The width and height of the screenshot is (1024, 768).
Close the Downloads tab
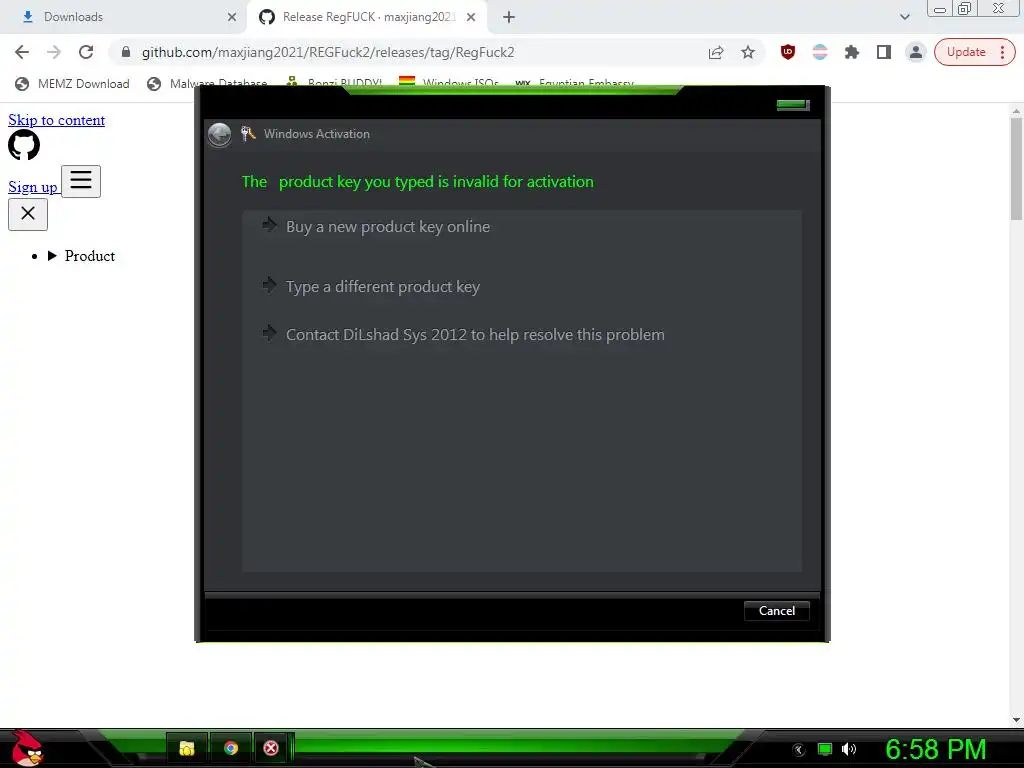pyautogui.click(x=232, y=17)
